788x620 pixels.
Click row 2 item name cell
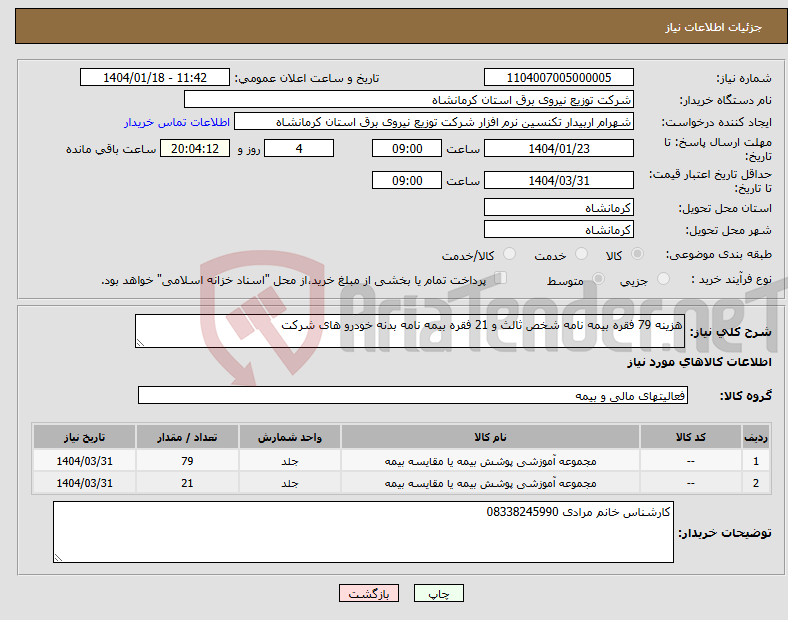coord(490,483)
